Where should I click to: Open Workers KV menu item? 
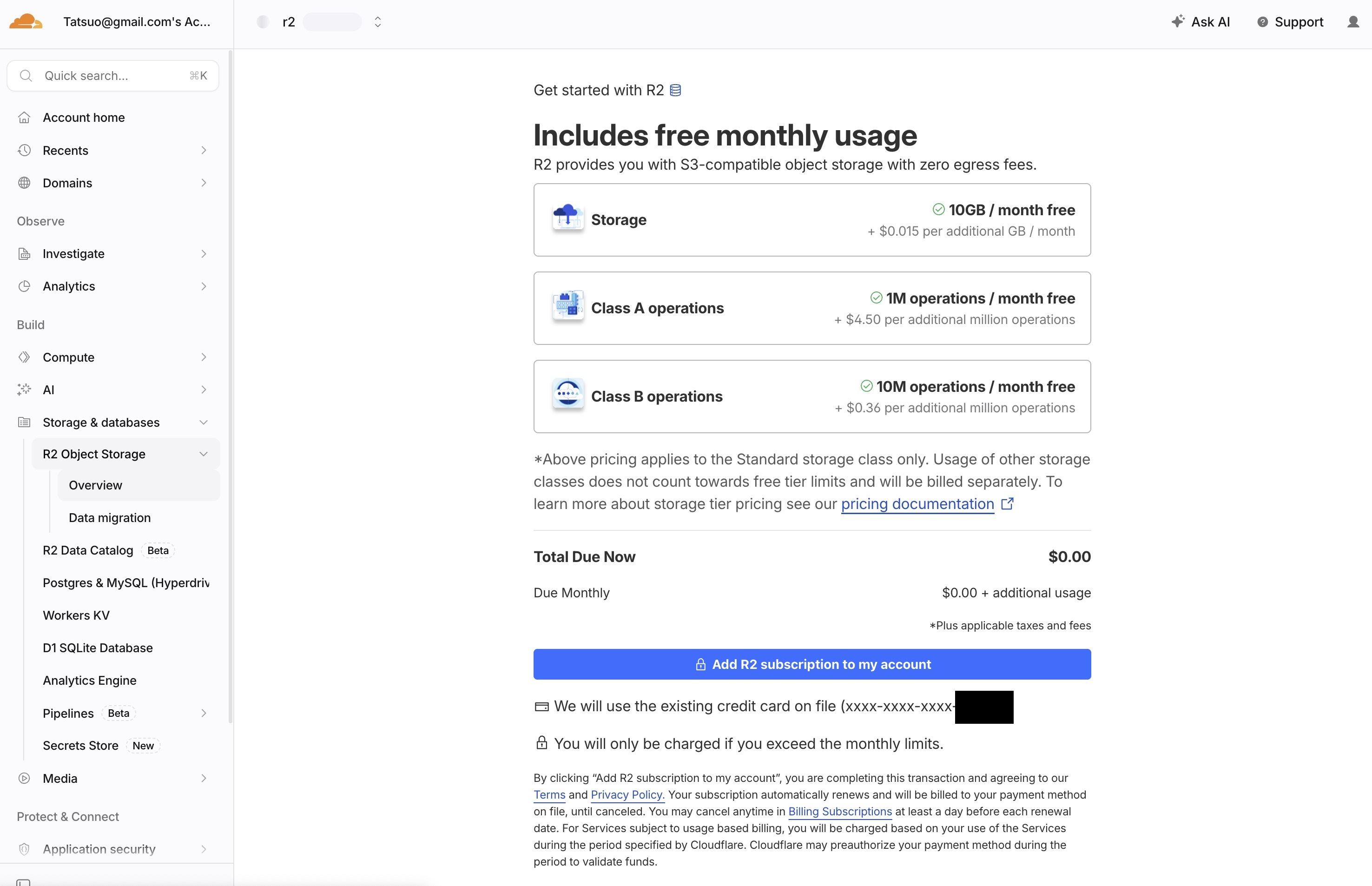point(76,615)
